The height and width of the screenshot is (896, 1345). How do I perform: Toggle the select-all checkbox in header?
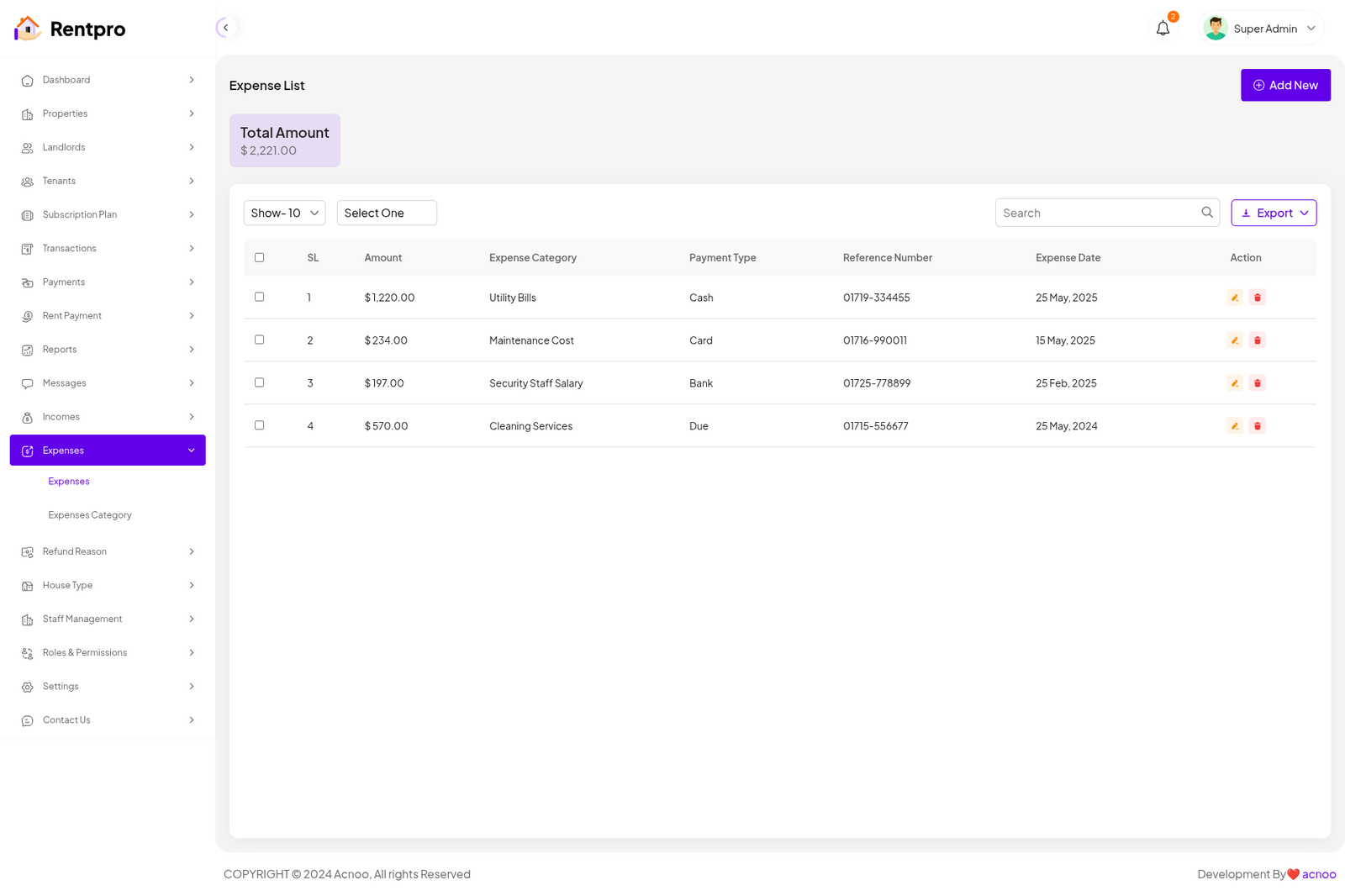(x=259, y=257)
